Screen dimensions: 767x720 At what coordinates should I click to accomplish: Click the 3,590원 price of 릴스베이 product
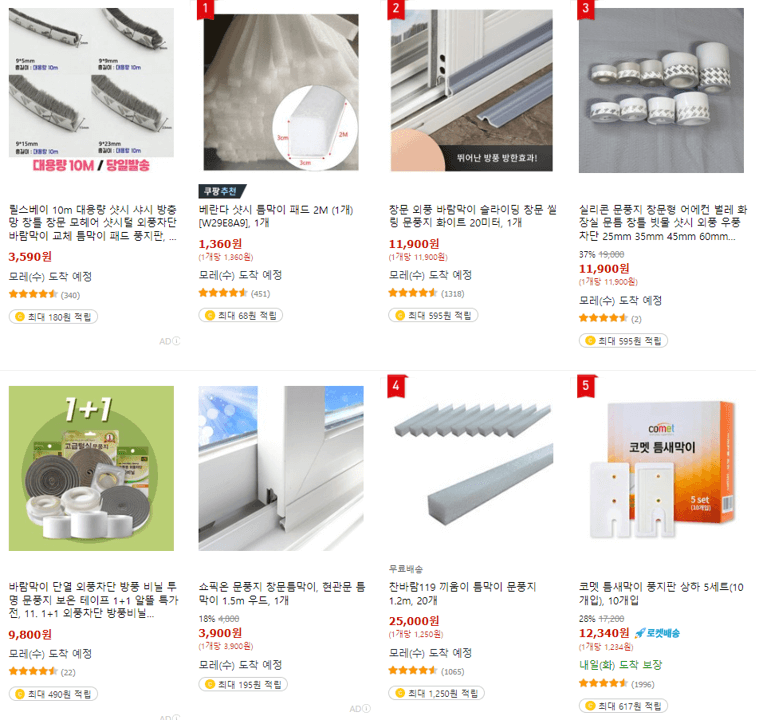pos(30,256)
